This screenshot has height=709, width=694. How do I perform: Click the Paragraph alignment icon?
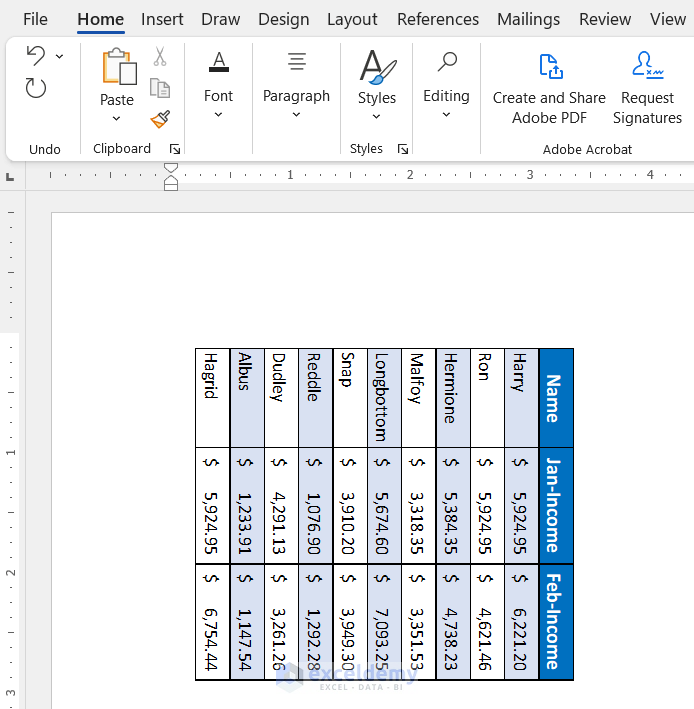(297, 61)
